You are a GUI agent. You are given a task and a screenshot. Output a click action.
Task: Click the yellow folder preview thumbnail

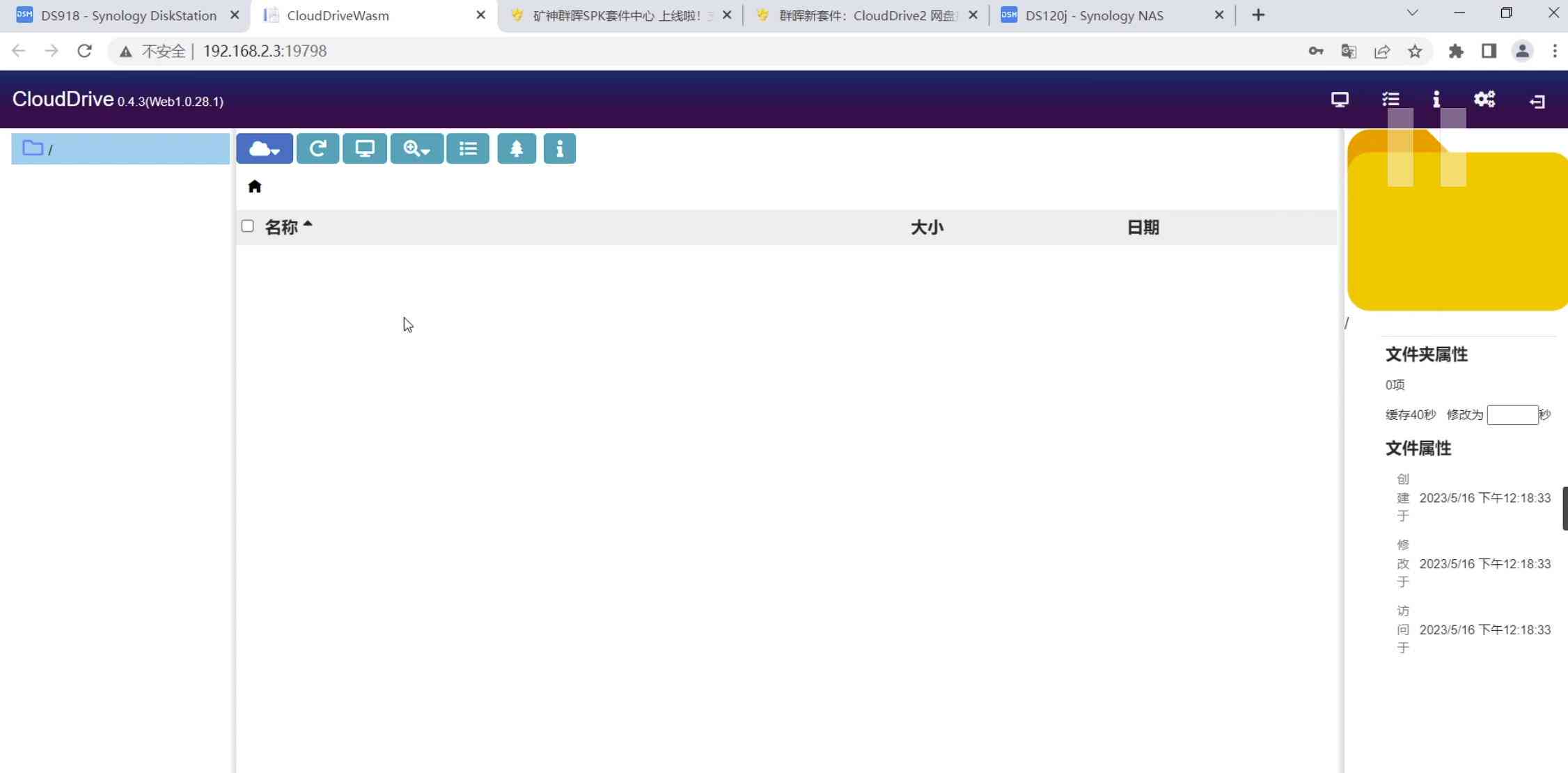tap(1457, 220)
